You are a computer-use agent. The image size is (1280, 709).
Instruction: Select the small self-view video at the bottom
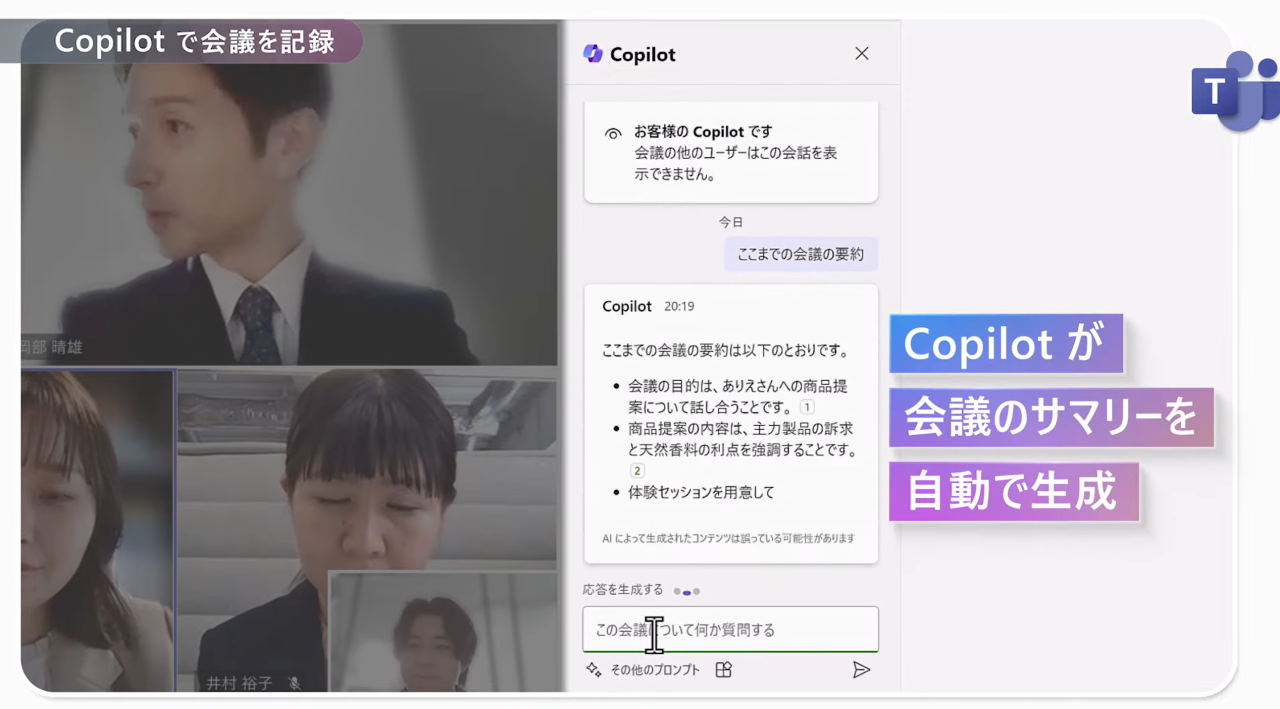[x=443, y=631]
